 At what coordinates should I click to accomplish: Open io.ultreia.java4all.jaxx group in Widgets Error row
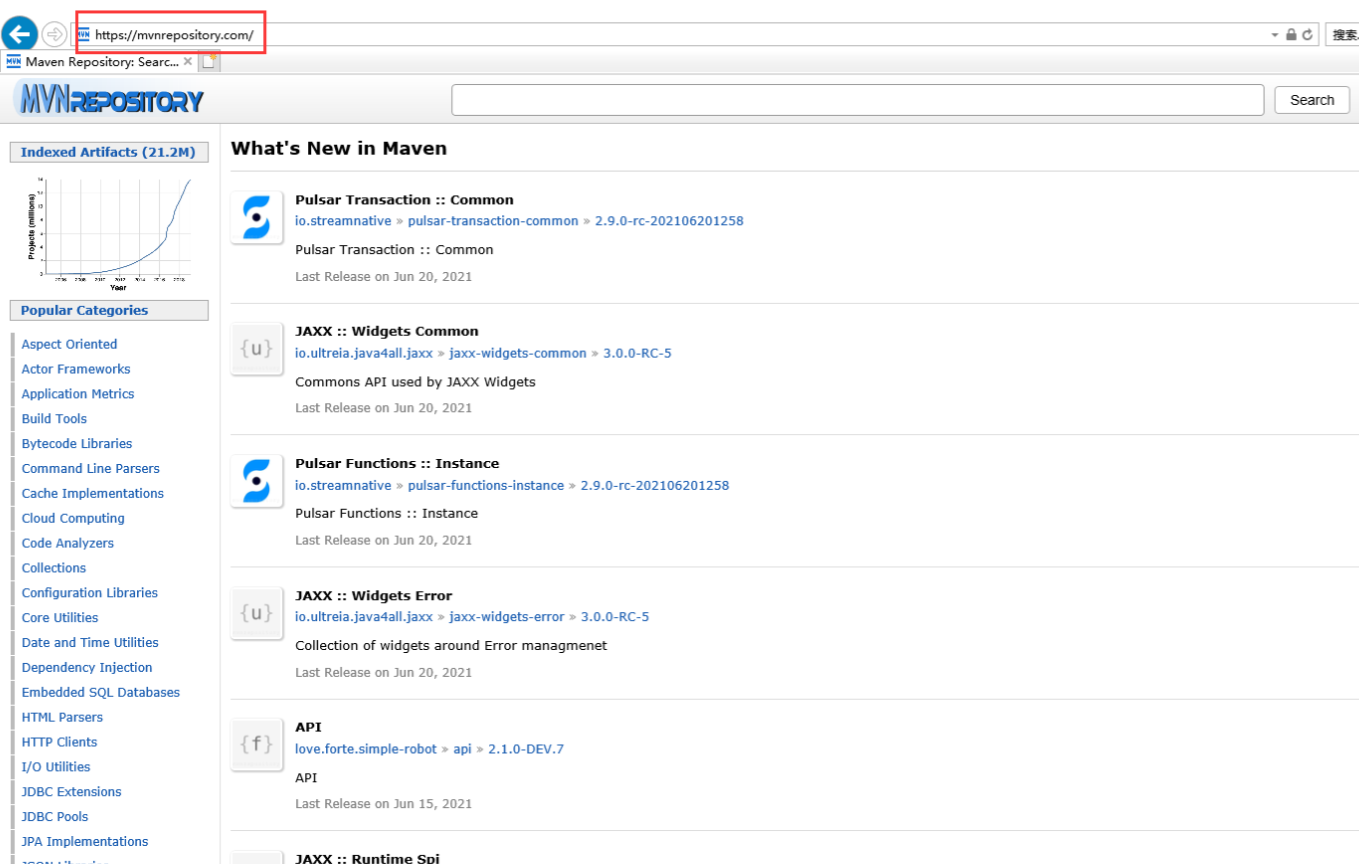point(364,617)
